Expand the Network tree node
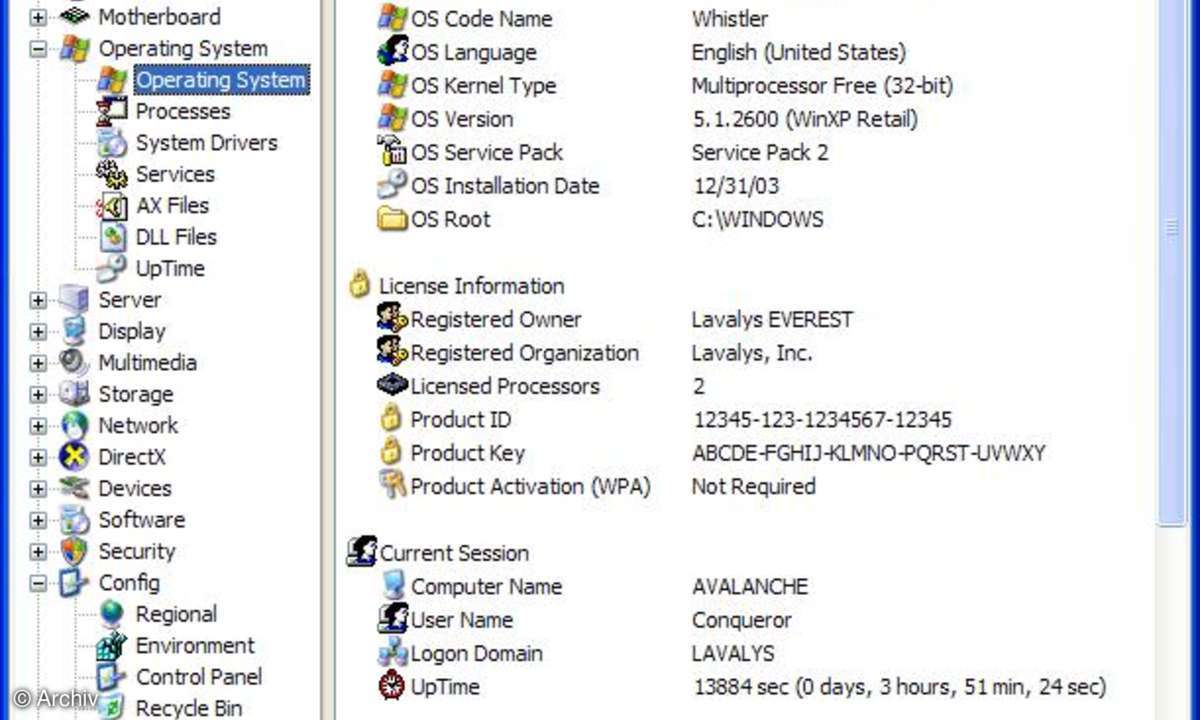The image size is (1200, 720). (x=38, y=426)
